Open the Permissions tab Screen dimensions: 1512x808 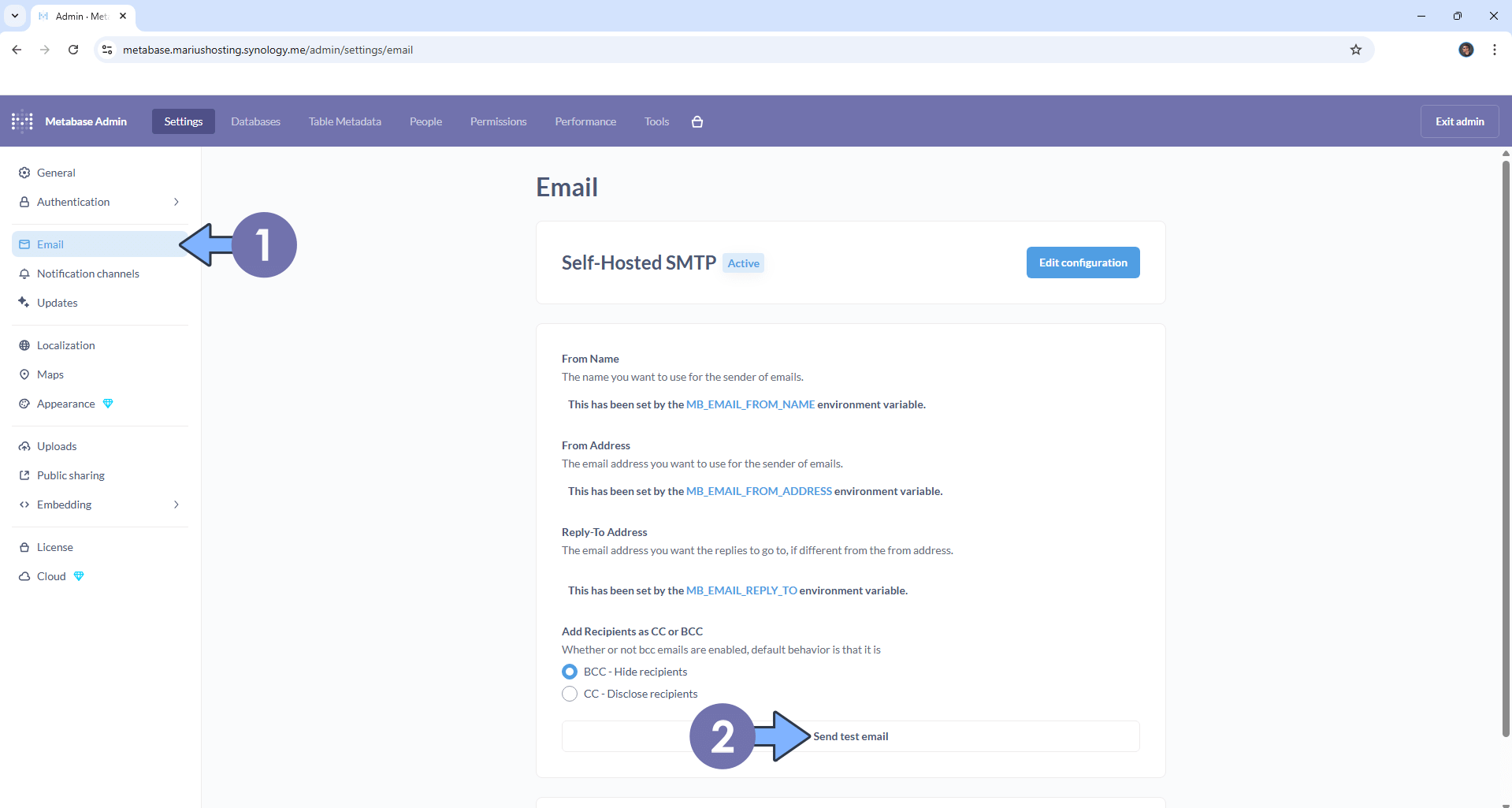click(x=498, y=121)
